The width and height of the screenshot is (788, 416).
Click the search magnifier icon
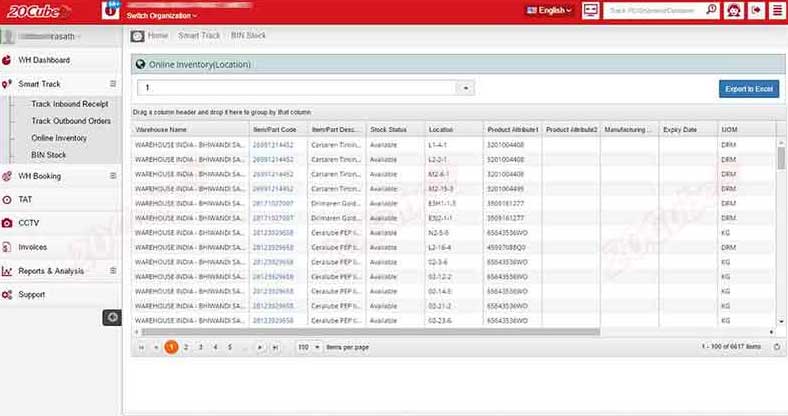pyautogui.click(x=711, y=10)
